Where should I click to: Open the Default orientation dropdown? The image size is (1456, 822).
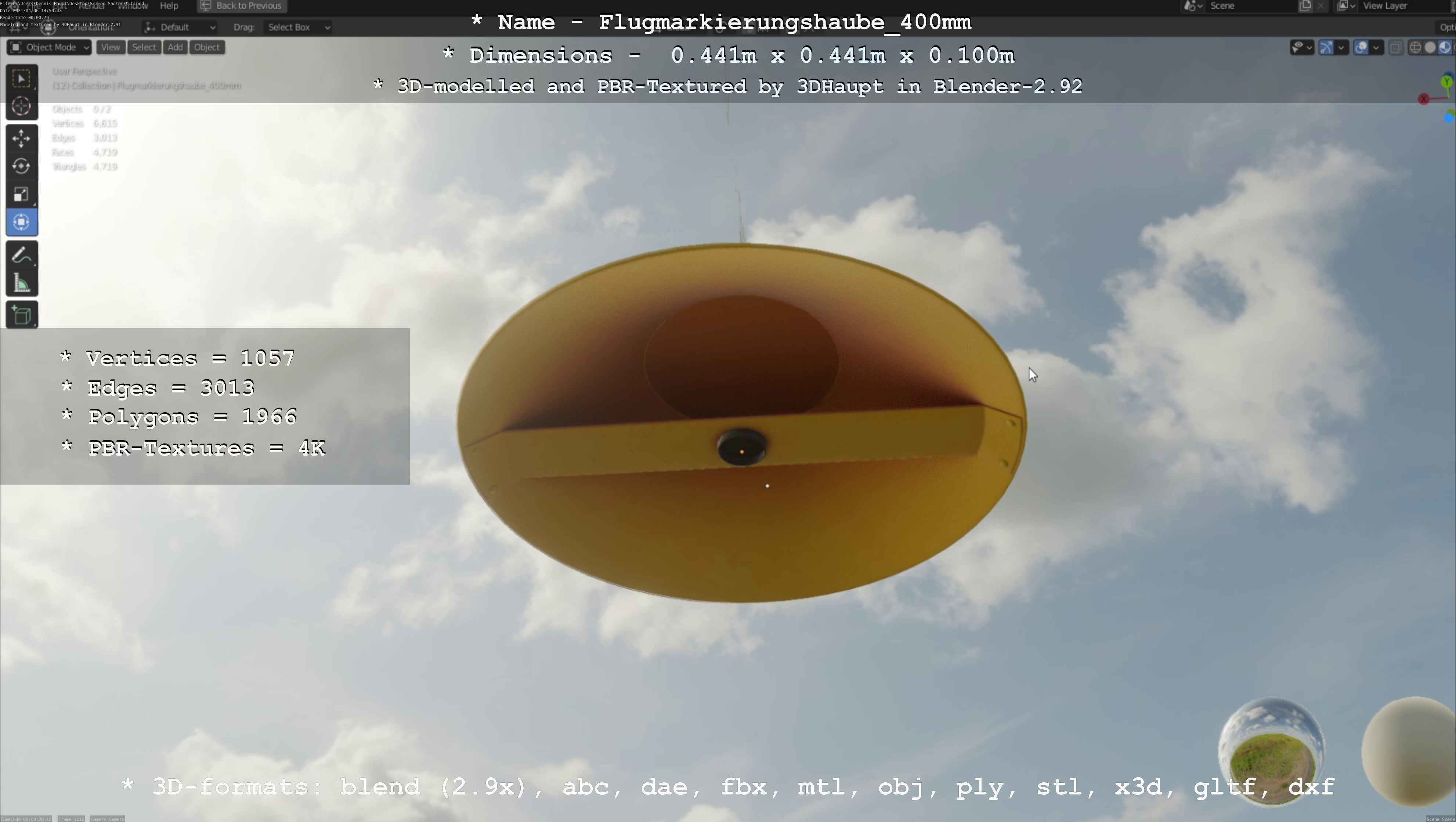tap(180, 27)
